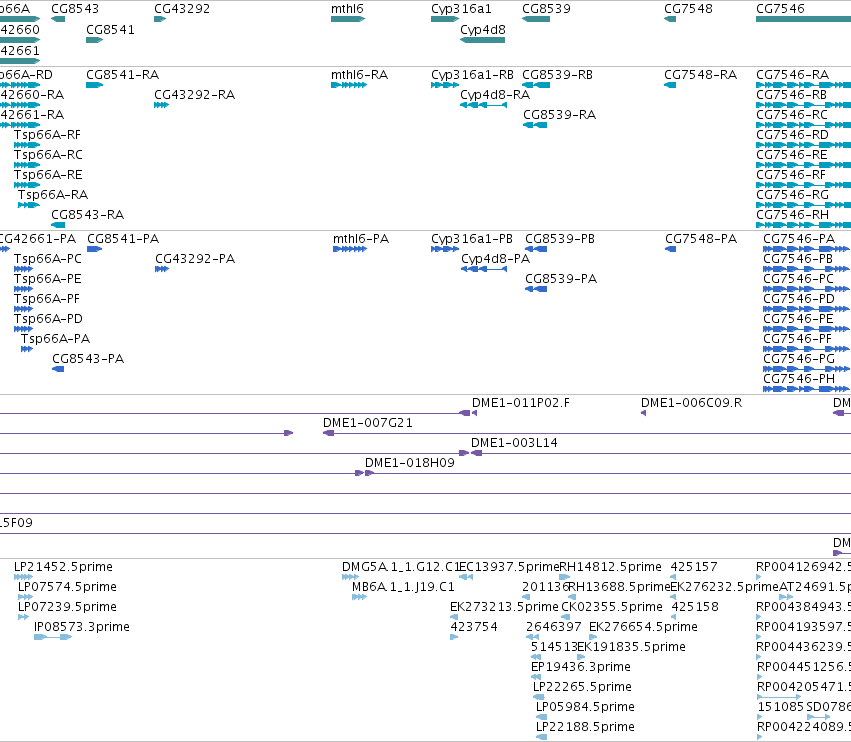This screenshot has width=851, height=742.
Task: Select EST entry 423754
Action: click(474, 627)
